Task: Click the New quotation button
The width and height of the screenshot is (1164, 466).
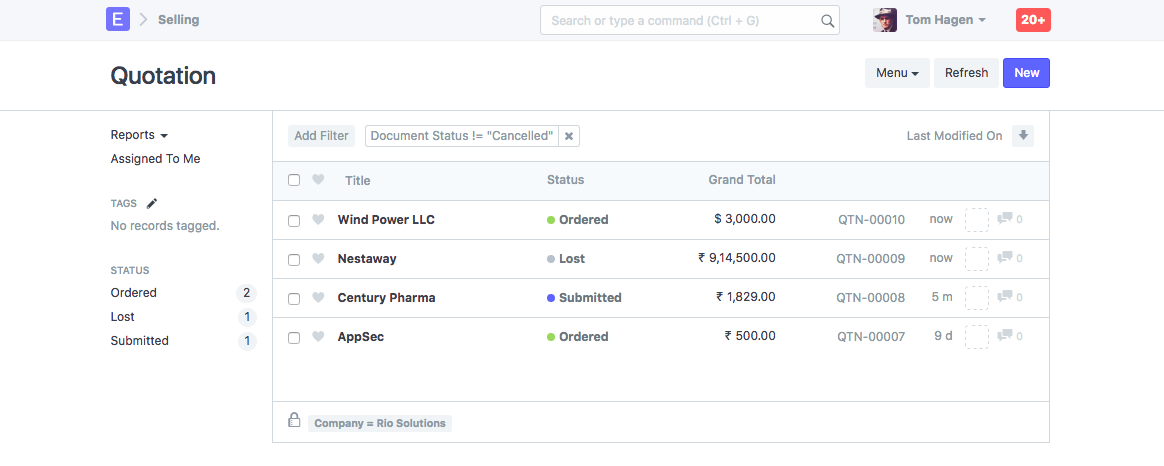Action: pos(1026,73)
